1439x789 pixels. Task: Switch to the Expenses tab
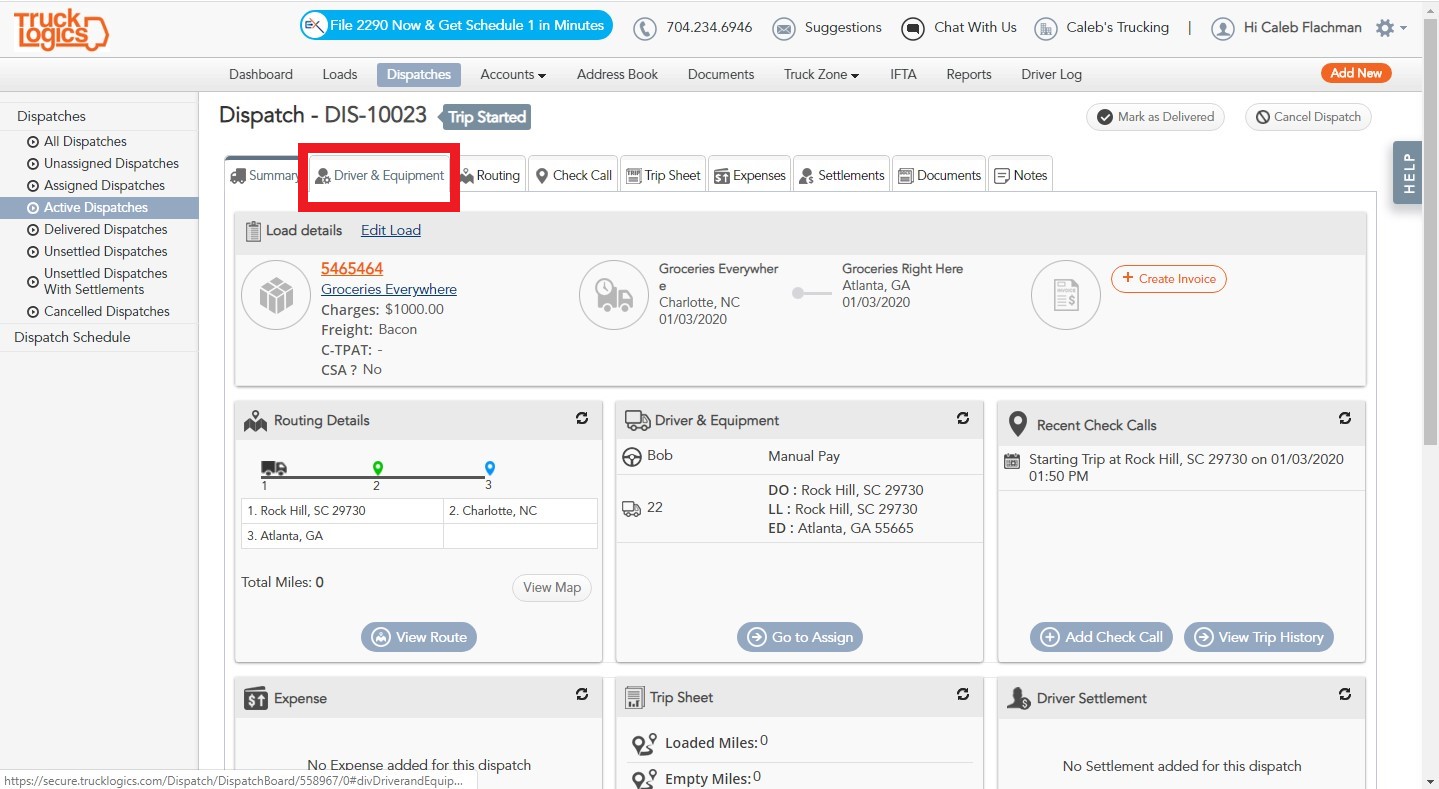750,175
